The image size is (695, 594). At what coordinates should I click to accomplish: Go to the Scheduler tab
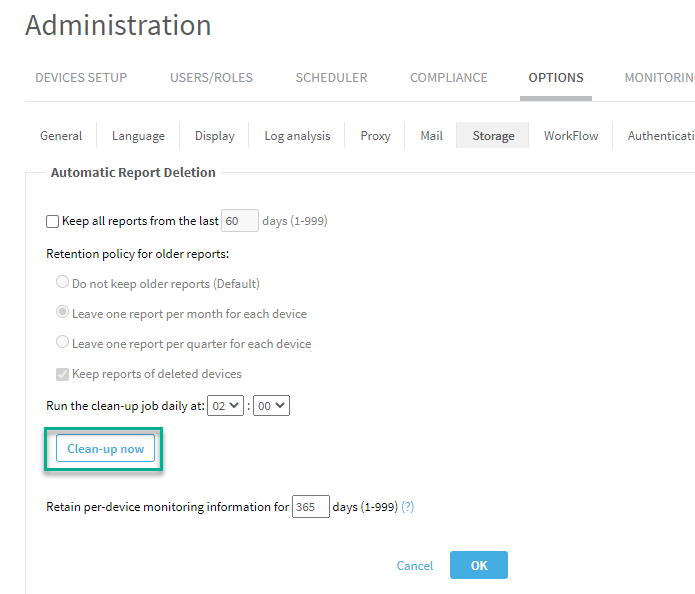(331, 78)
